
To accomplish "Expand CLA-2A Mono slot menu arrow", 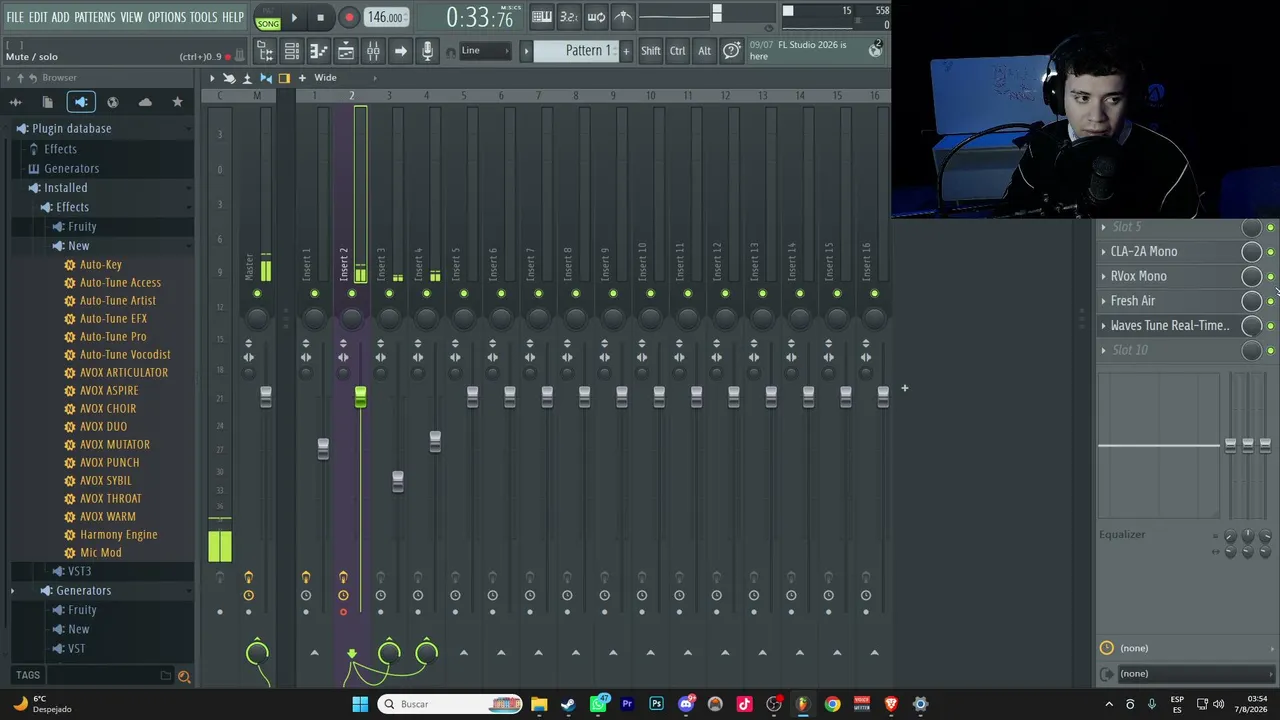I will tap(1103, 252).
